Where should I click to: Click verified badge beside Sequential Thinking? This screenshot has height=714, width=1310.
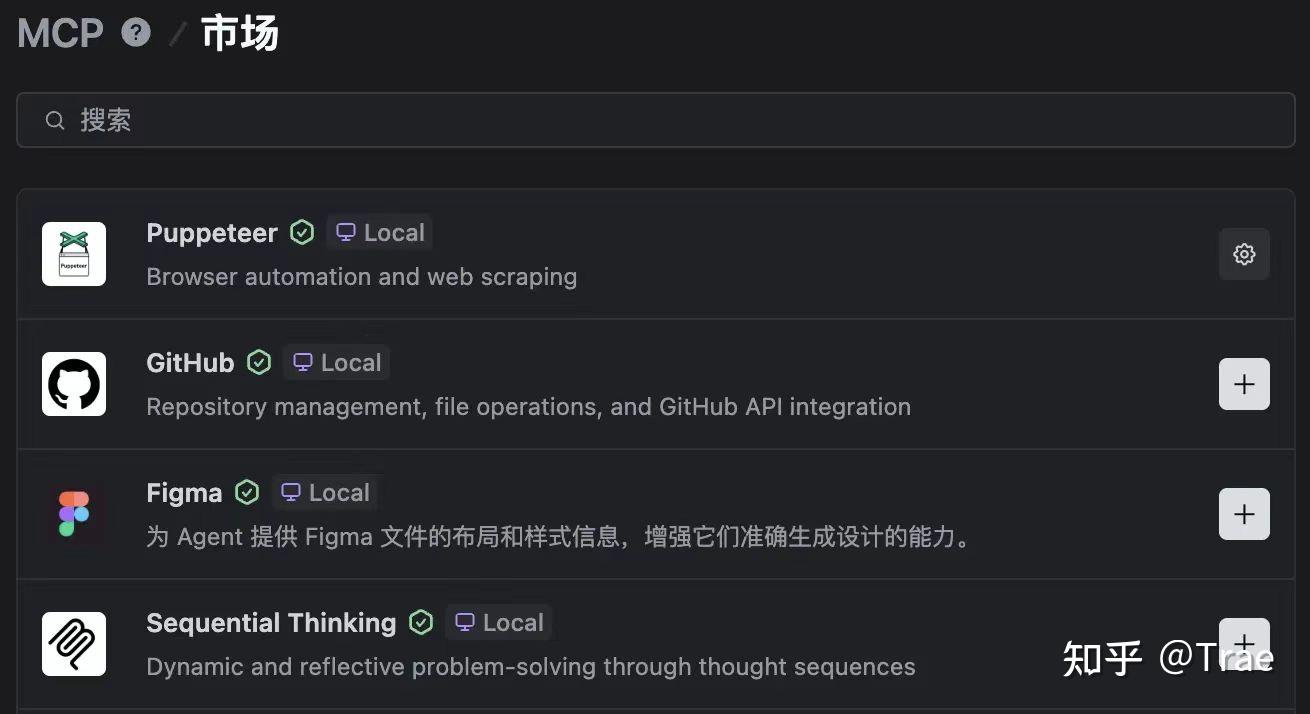pos(421,623)
